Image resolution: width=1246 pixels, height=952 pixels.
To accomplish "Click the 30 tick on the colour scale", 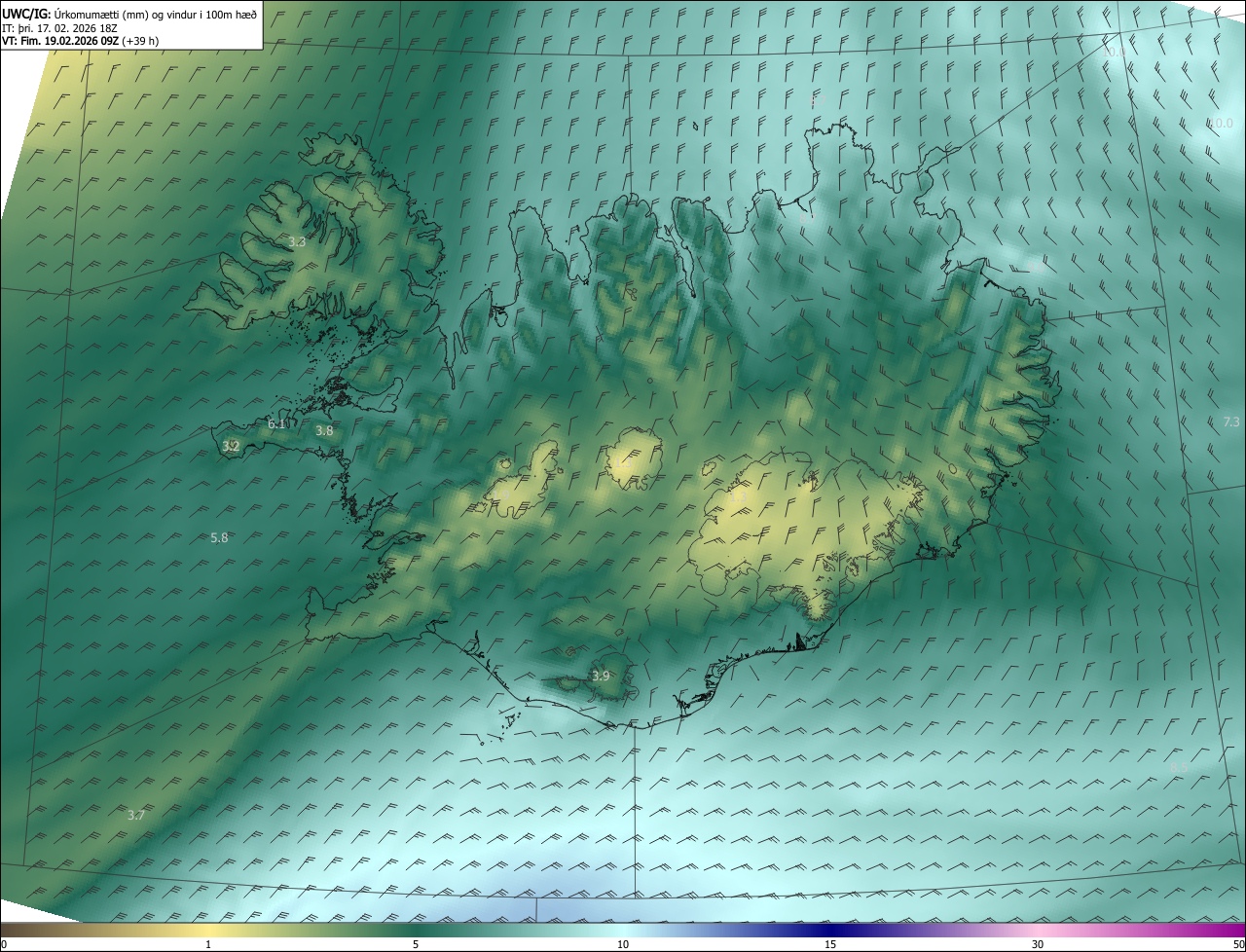I will pyautogui.click(x=1038, y=944).
